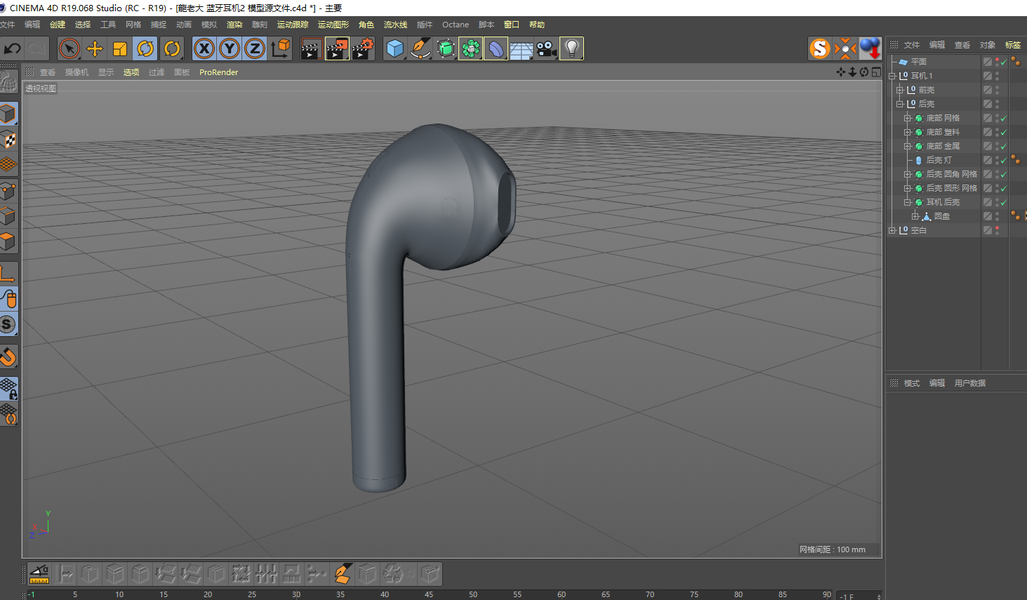Viewport: 1027px width, 600px height.
Task: Open the Octane menu
Action: click(455, 24)
